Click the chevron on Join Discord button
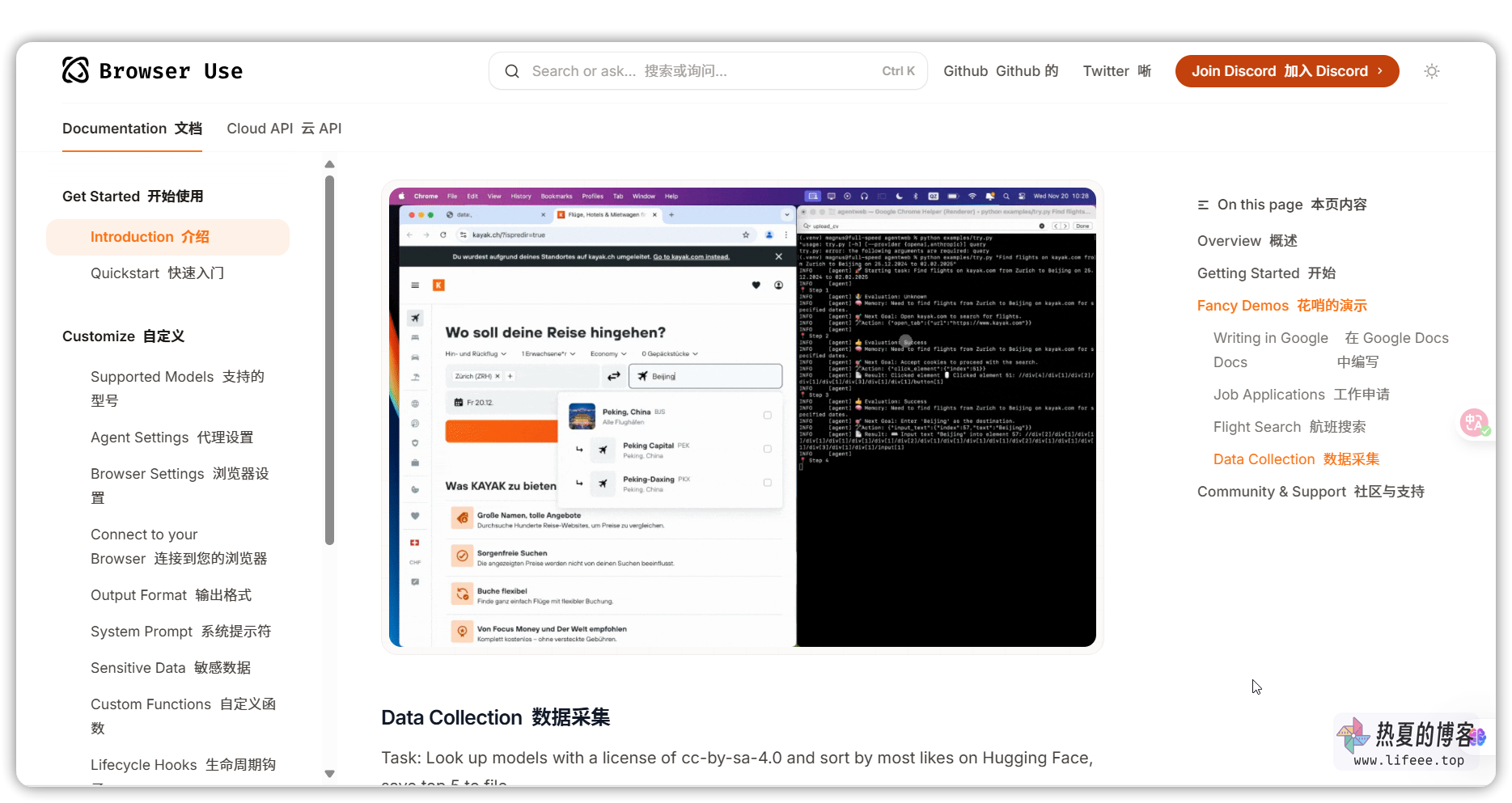 pos(1380,71)
